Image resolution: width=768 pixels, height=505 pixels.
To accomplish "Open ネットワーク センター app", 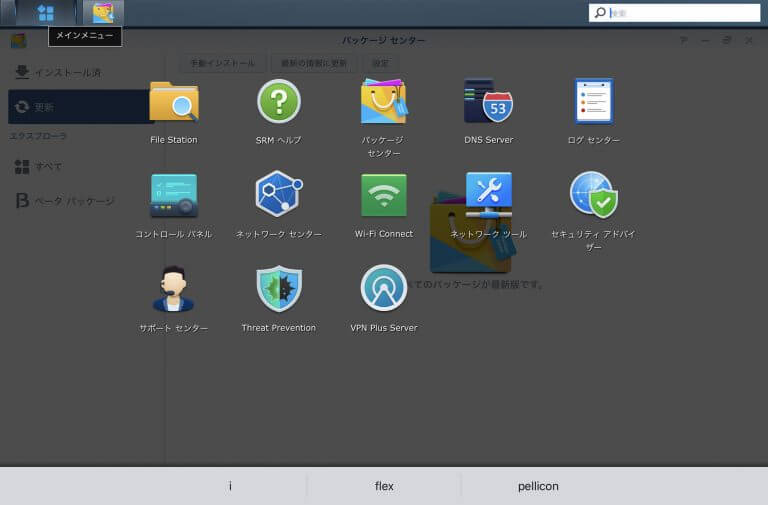I will (279, 194).
